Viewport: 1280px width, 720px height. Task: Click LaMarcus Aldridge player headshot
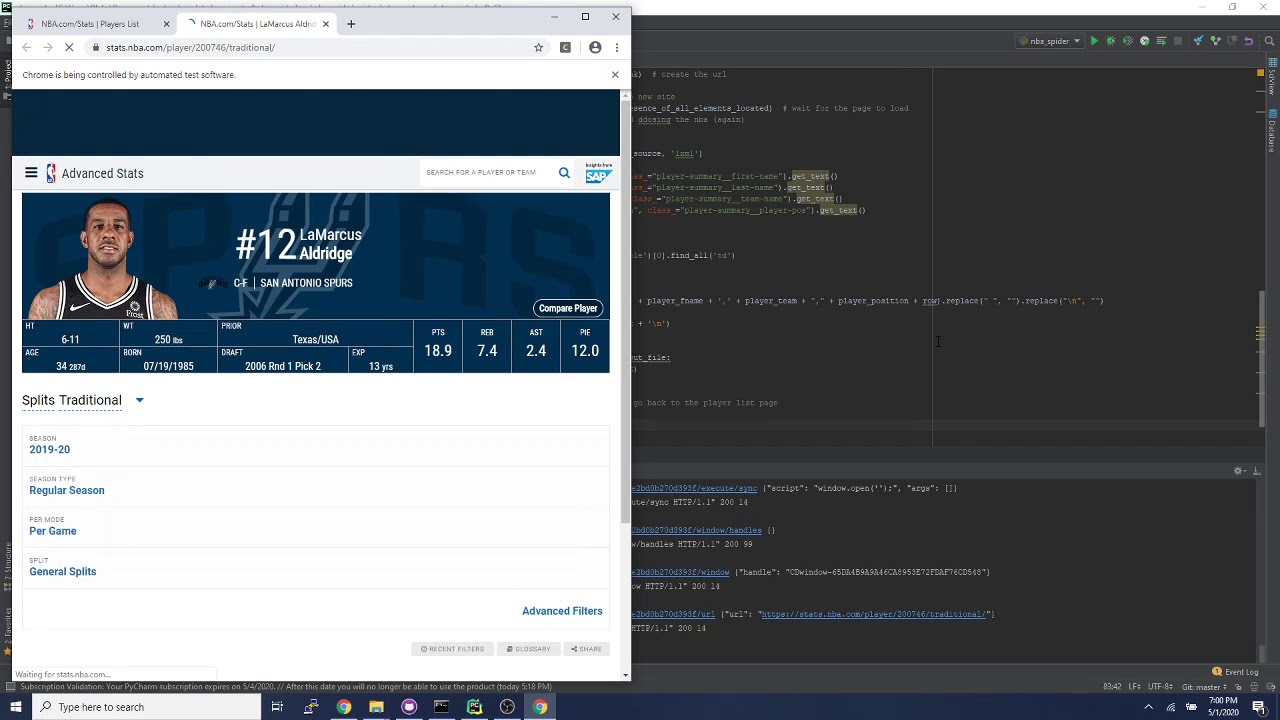tap(105, 258)
